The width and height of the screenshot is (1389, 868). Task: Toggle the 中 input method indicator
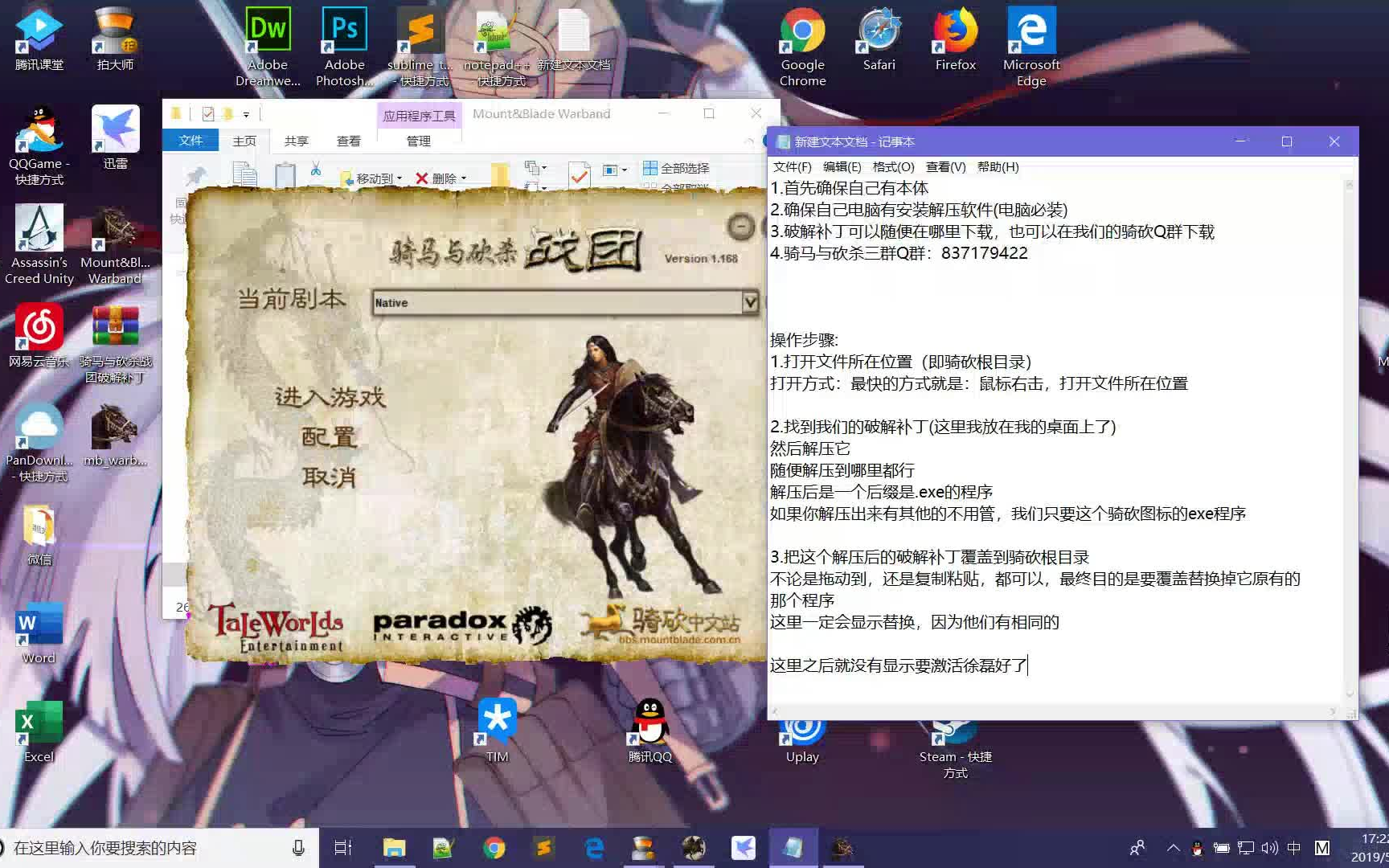click(1294, 848)
